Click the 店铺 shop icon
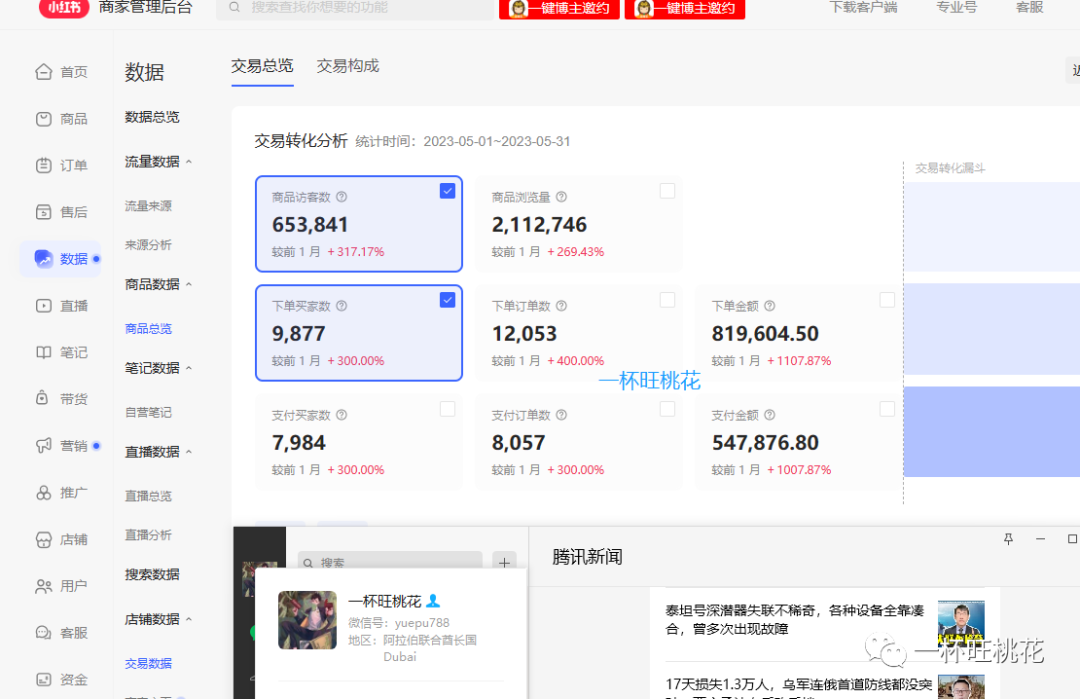Screen dimensions: 1080x699 coord(43,539)
